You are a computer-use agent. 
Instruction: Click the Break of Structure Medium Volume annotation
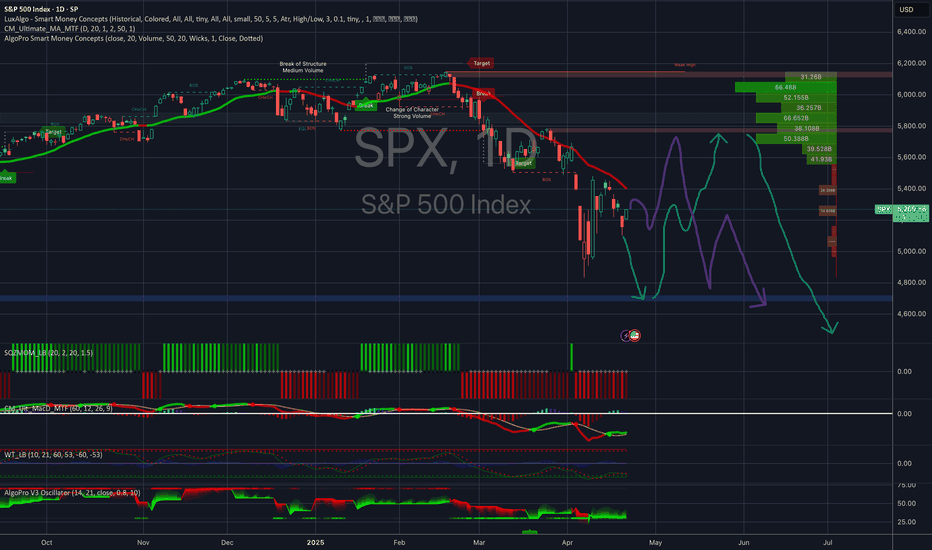(x=303, y=67)
